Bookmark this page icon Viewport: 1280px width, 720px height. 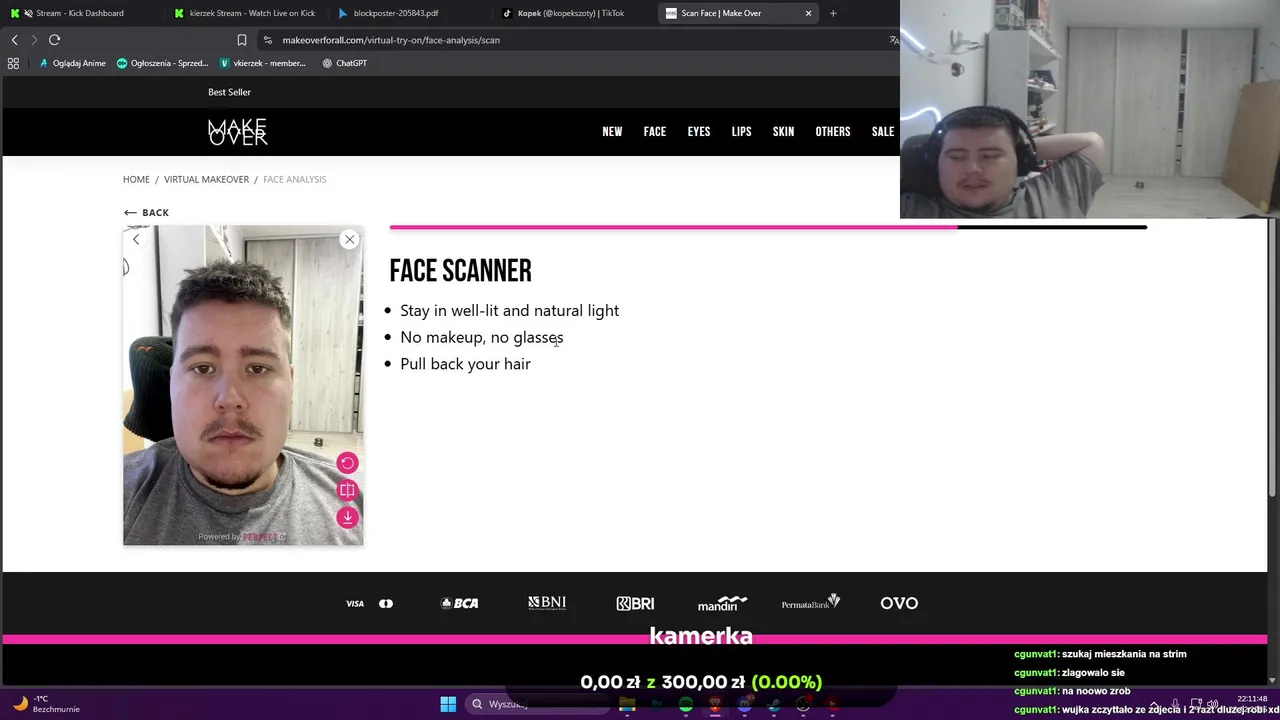point(241,40)
